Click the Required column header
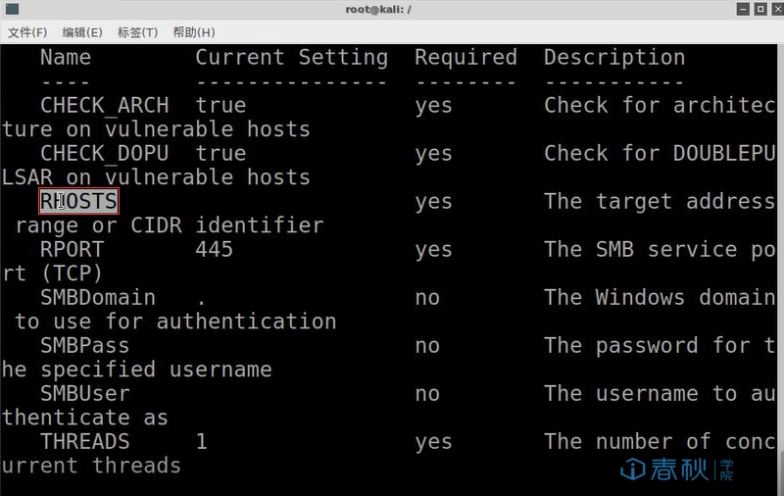The image size is (784, 496). coord(466,58)
